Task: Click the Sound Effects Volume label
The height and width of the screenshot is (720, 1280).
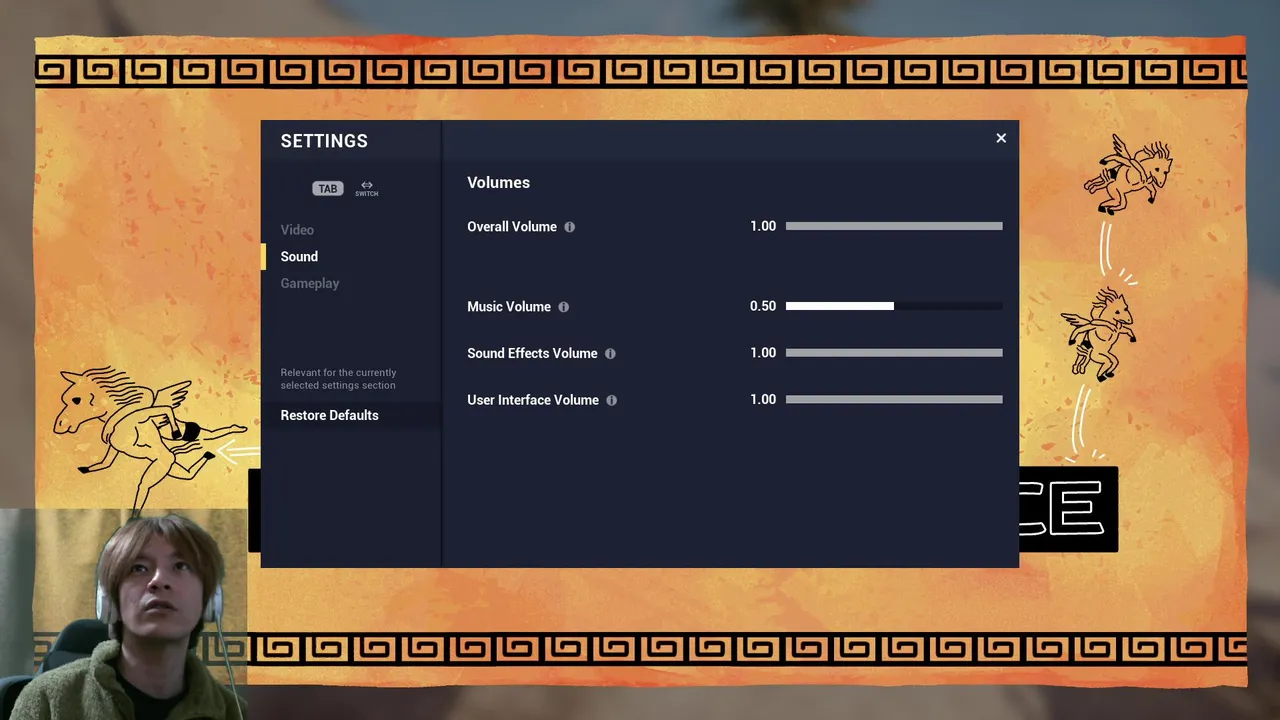Action: coord(532,353)
